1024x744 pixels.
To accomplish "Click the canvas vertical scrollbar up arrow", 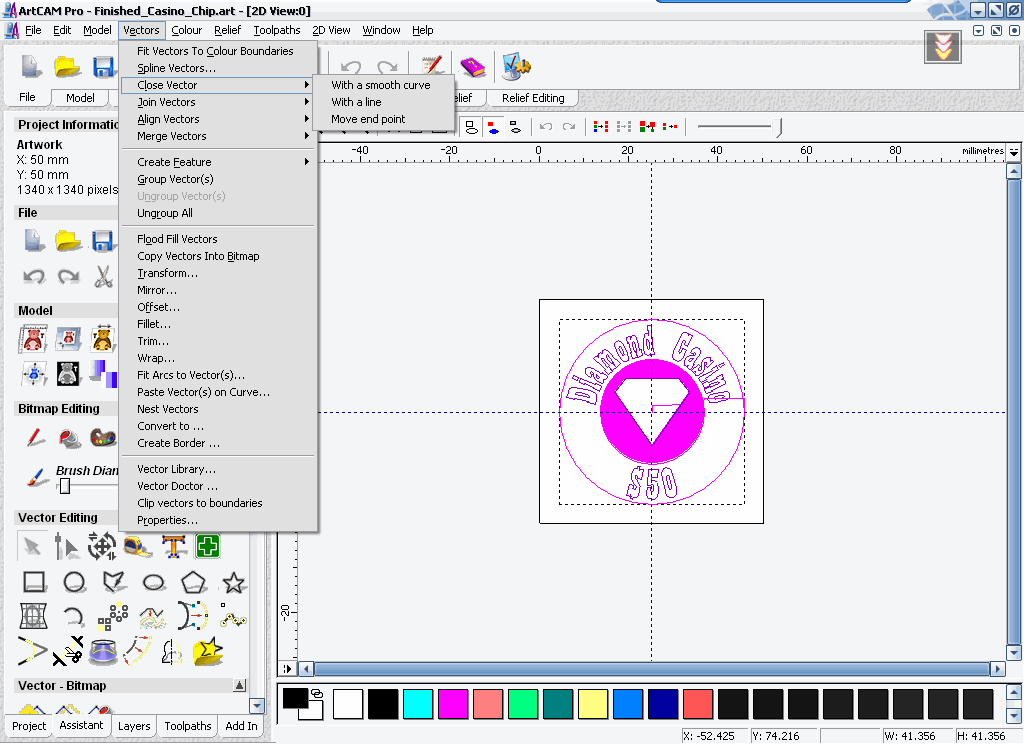I will (x=1014, y=172).
